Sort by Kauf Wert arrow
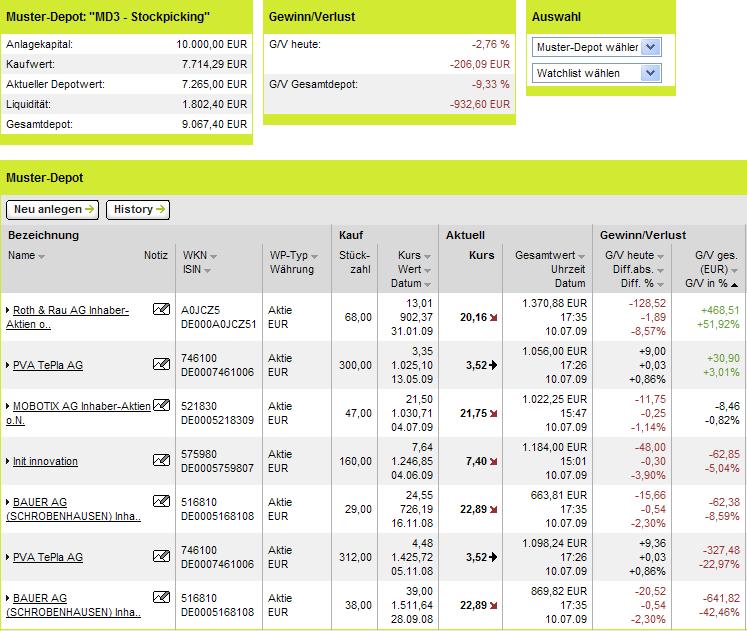Screen dimensions: 747x631 tap(427, 270)
